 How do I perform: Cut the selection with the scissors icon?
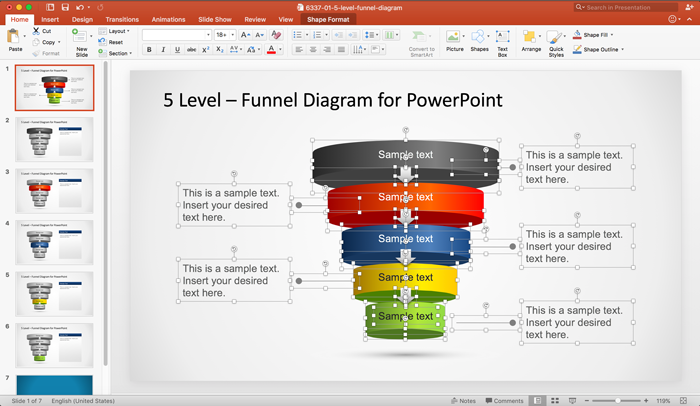36,31
